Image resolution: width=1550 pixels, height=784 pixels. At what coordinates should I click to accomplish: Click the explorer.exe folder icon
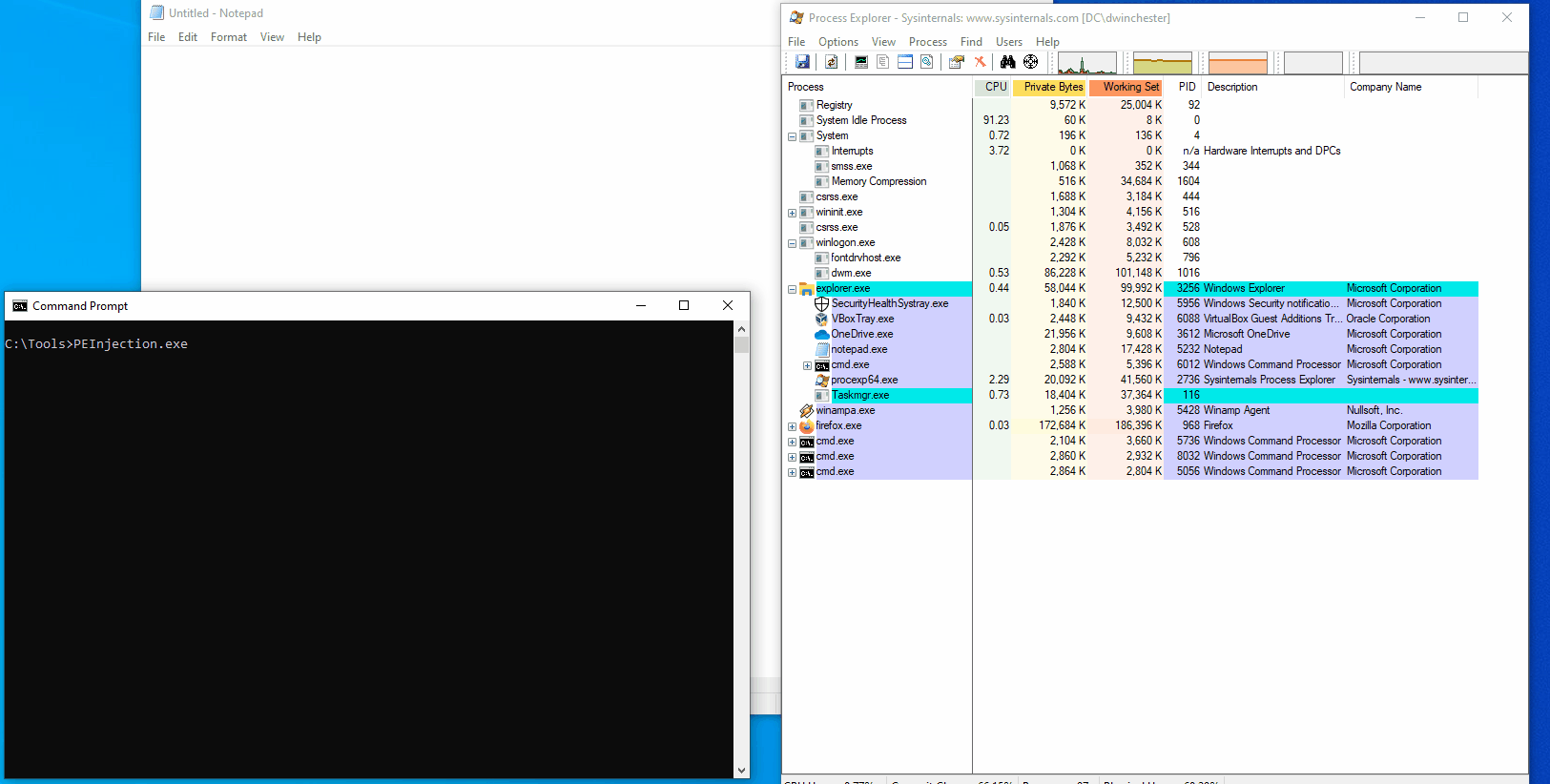pos(806,288)
